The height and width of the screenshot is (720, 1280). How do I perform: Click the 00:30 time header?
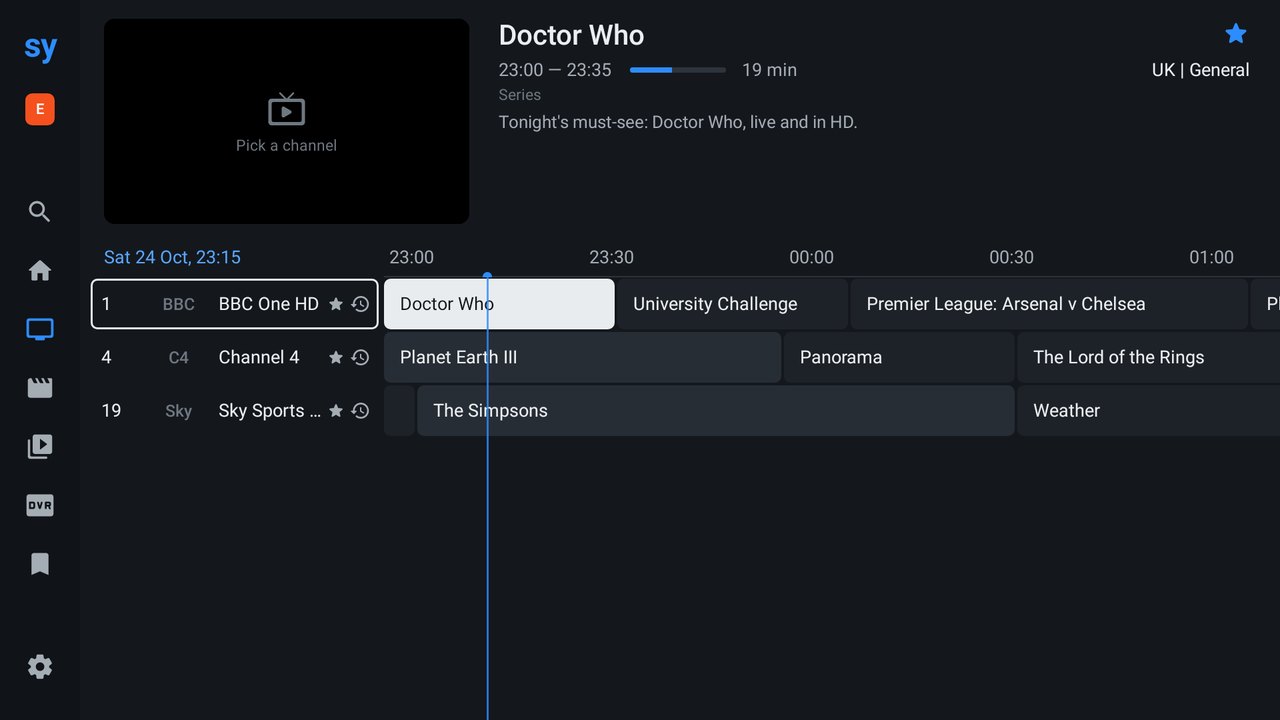point(1011,257)
